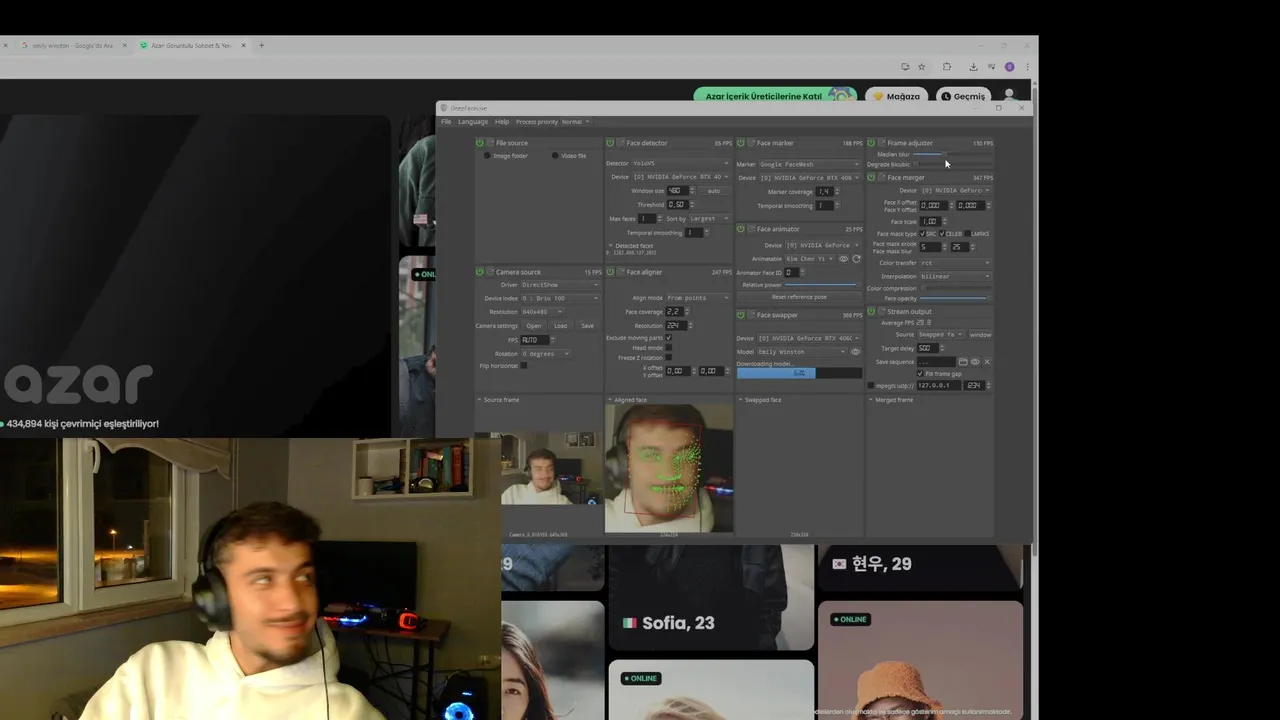Toggle the Face detector power icon
This screenshot has width=1280, height=720.
pyautogui.click(x=610, y=143)
